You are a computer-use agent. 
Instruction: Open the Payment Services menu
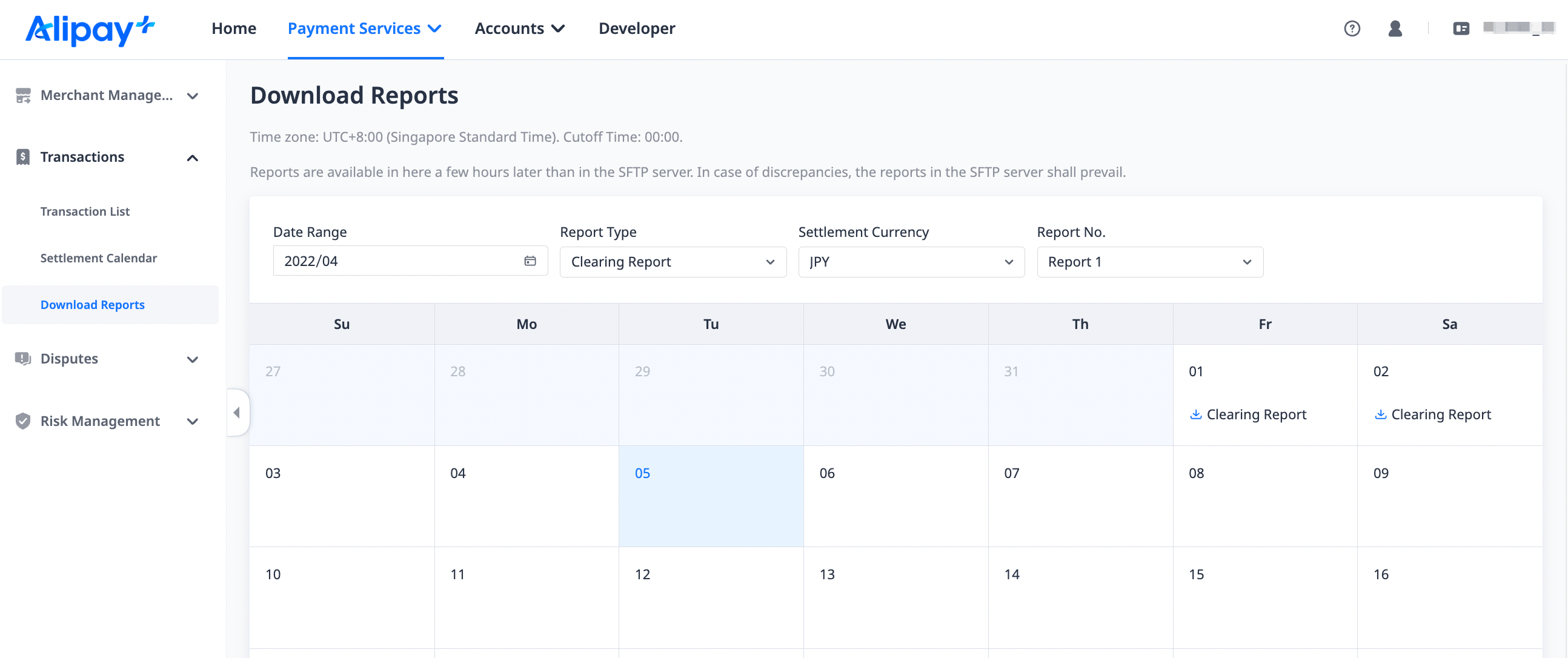364,28
